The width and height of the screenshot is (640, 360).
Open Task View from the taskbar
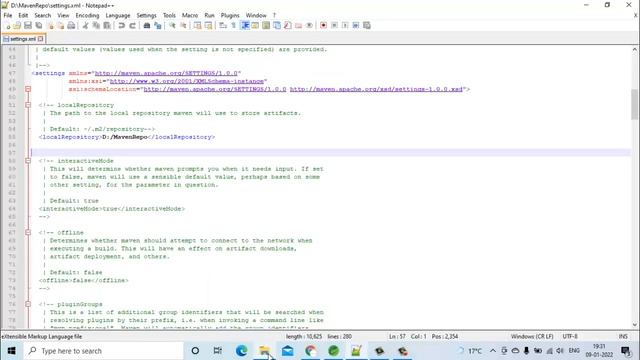tap(218, 351)
